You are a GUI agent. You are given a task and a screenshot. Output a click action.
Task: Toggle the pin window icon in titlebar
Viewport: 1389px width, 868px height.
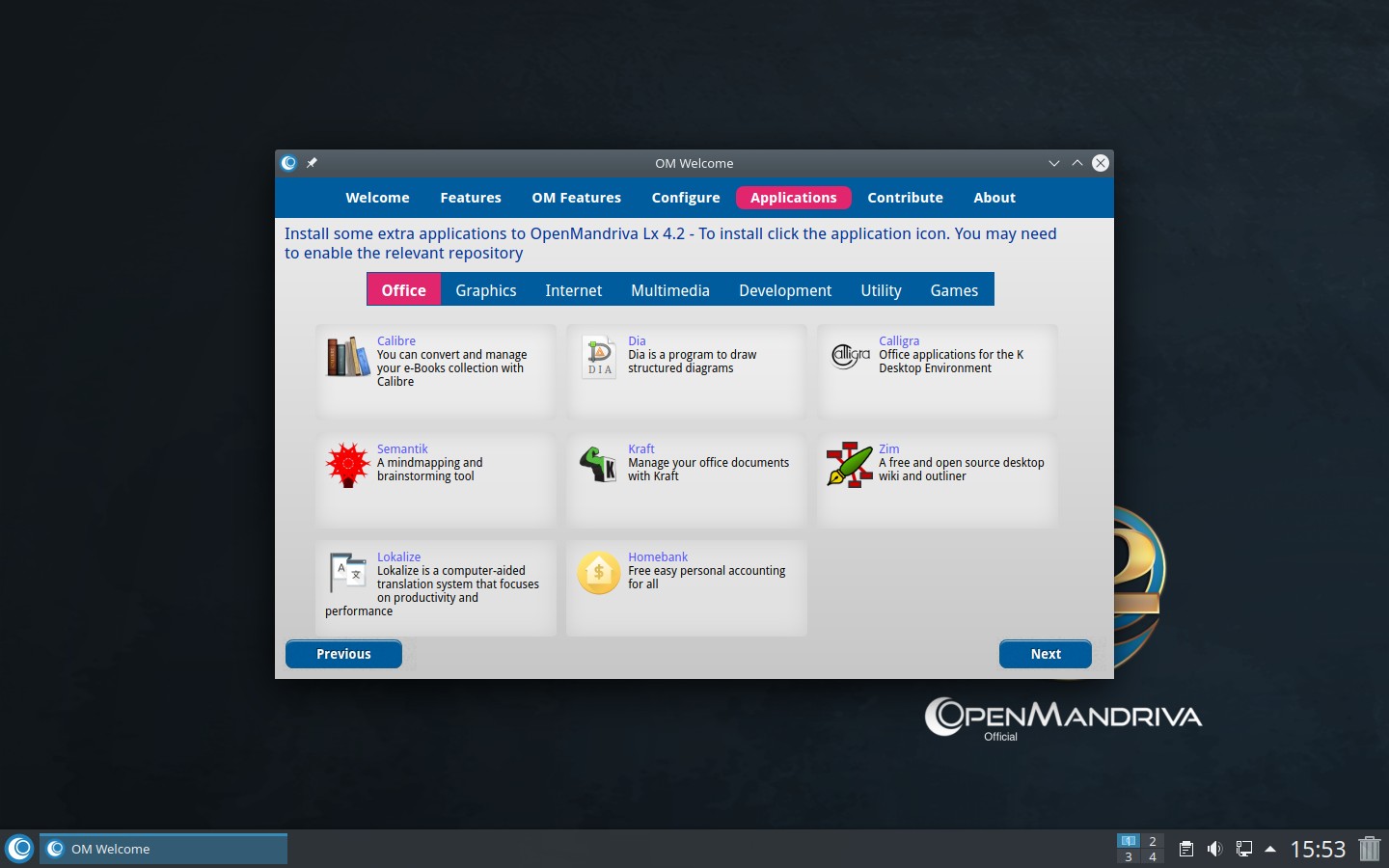[x=312, y=163]
